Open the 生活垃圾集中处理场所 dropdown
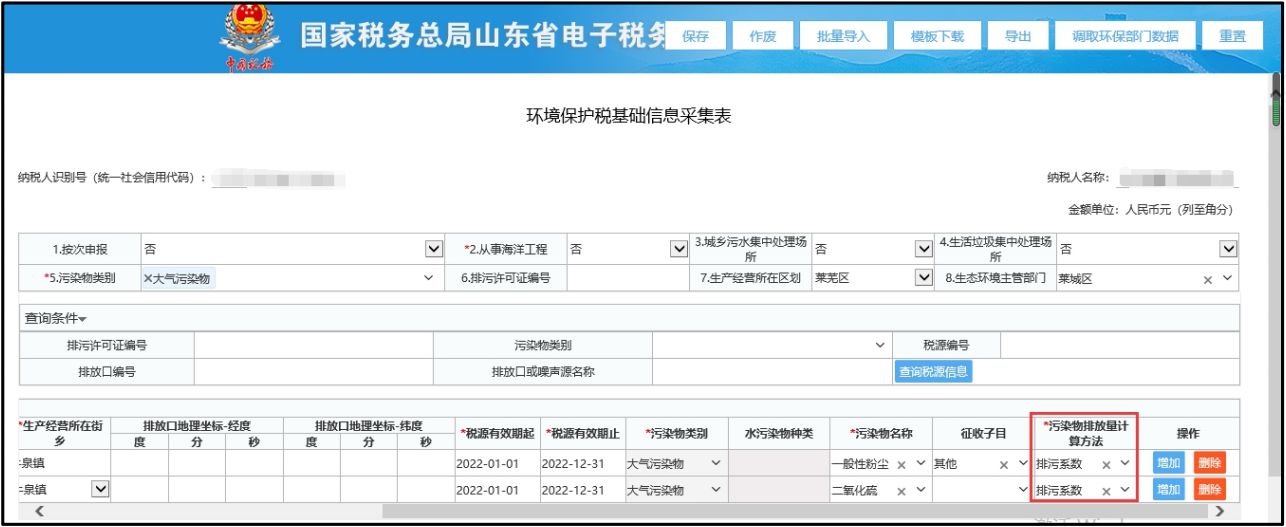This screenshot has width=1286, height=527. (1228, 249)
